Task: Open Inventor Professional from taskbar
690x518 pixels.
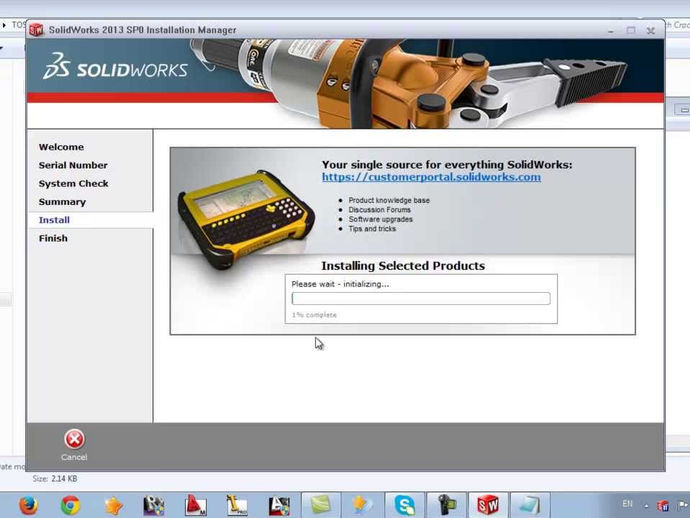Action: [x=237, y=505]
